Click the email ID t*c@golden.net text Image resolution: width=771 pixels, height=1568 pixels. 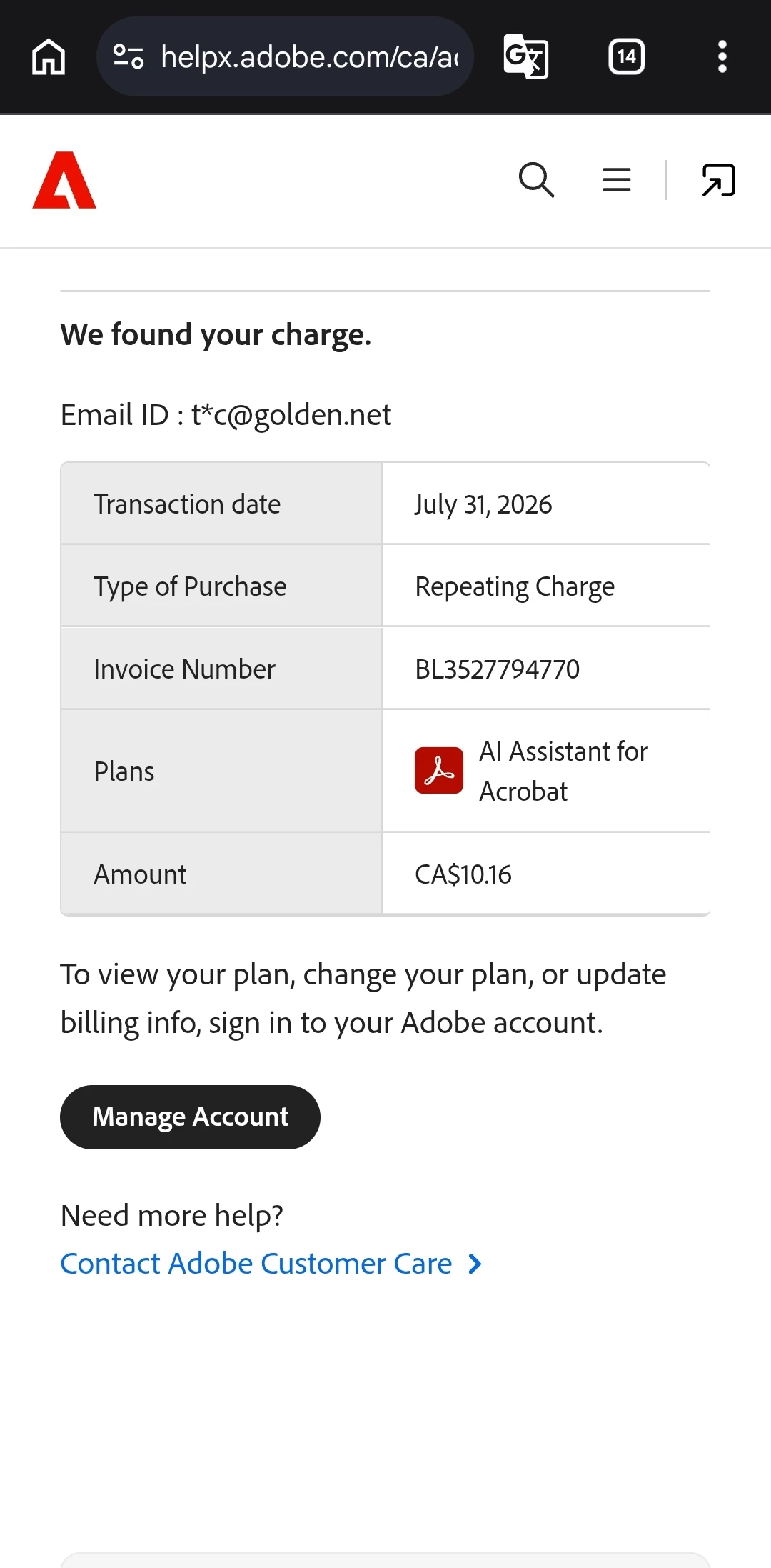(x=226, y=415)
